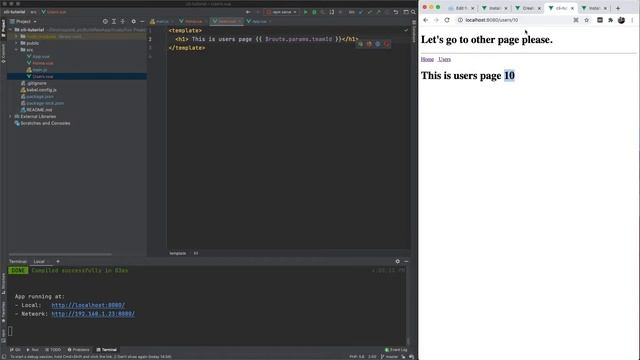Hide the Project panel with the minus icon
Screen dimensions: 640x360
pos(142,21)
